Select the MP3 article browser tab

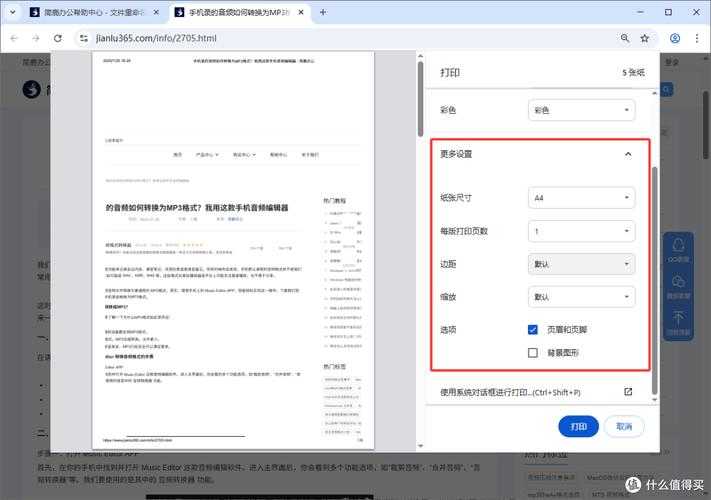(x=239, y=12)
